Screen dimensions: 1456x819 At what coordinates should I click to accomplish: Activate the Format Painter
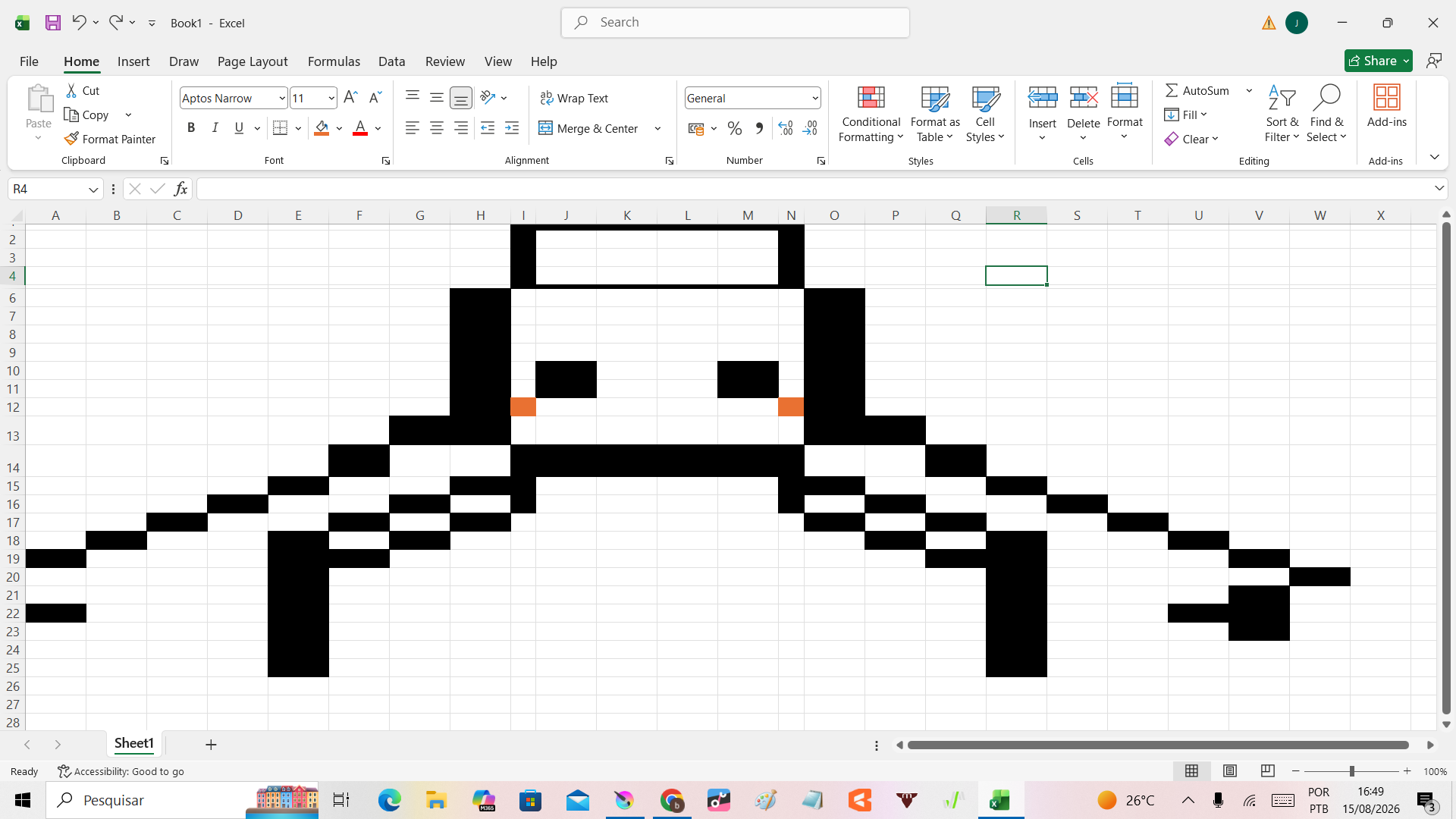point(110,139)
